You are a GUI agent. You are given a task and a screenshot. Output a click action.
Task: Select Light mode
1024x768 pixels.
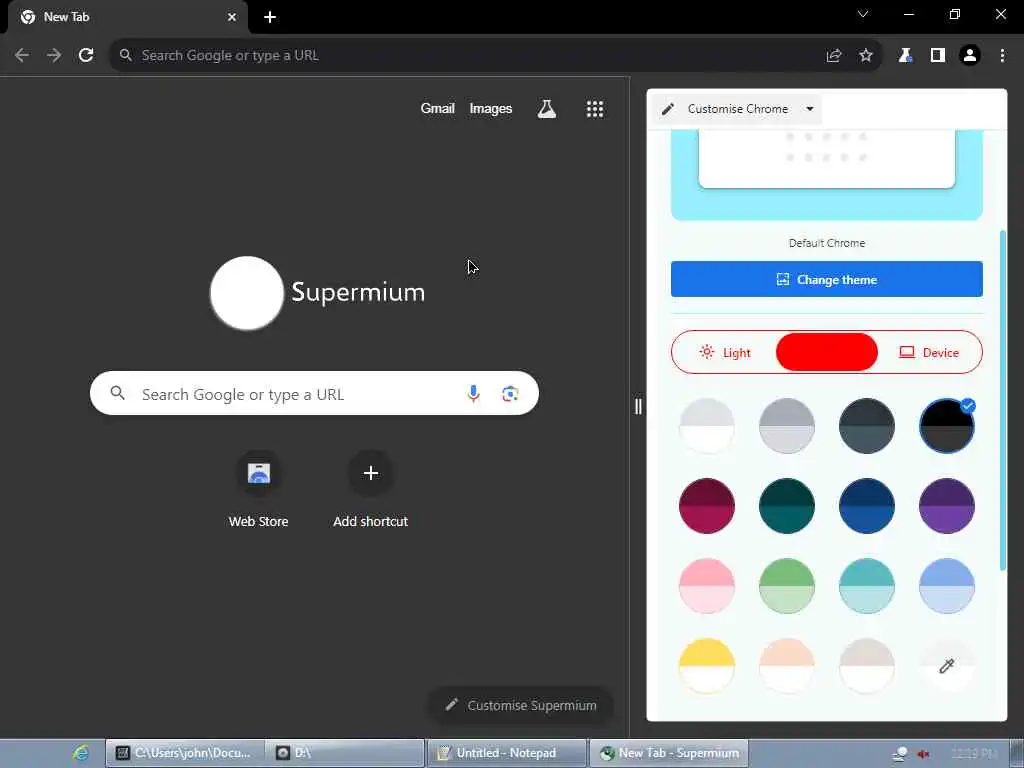724,353
